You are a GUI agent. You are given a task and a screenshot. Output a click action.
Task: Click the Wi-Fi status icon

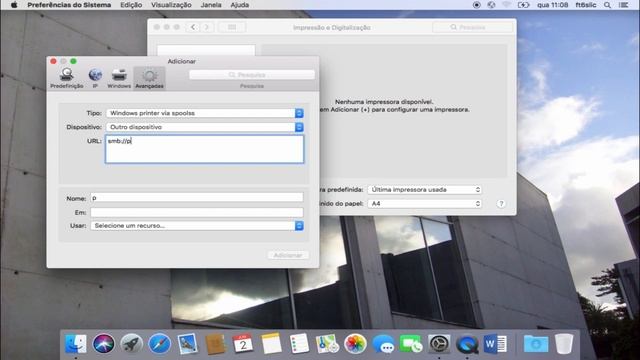pos(507,5)
